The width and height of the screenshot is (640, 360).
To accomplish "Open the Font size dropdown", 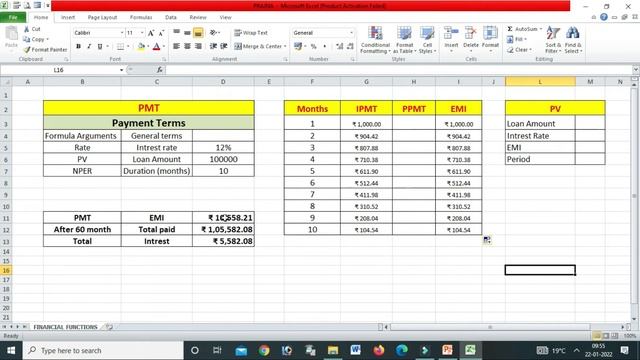I will coord(142,33).
